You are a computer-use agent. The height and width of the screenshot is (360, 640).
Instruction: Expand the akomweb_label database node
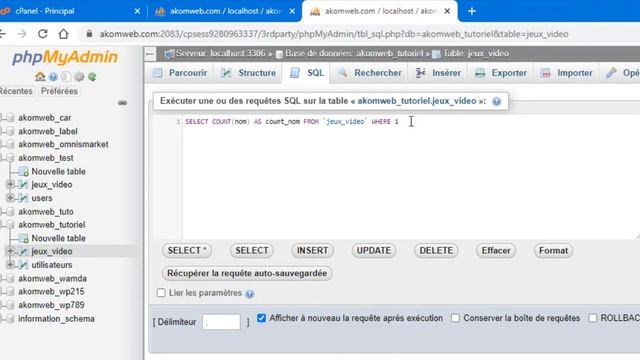coord(2,131)
